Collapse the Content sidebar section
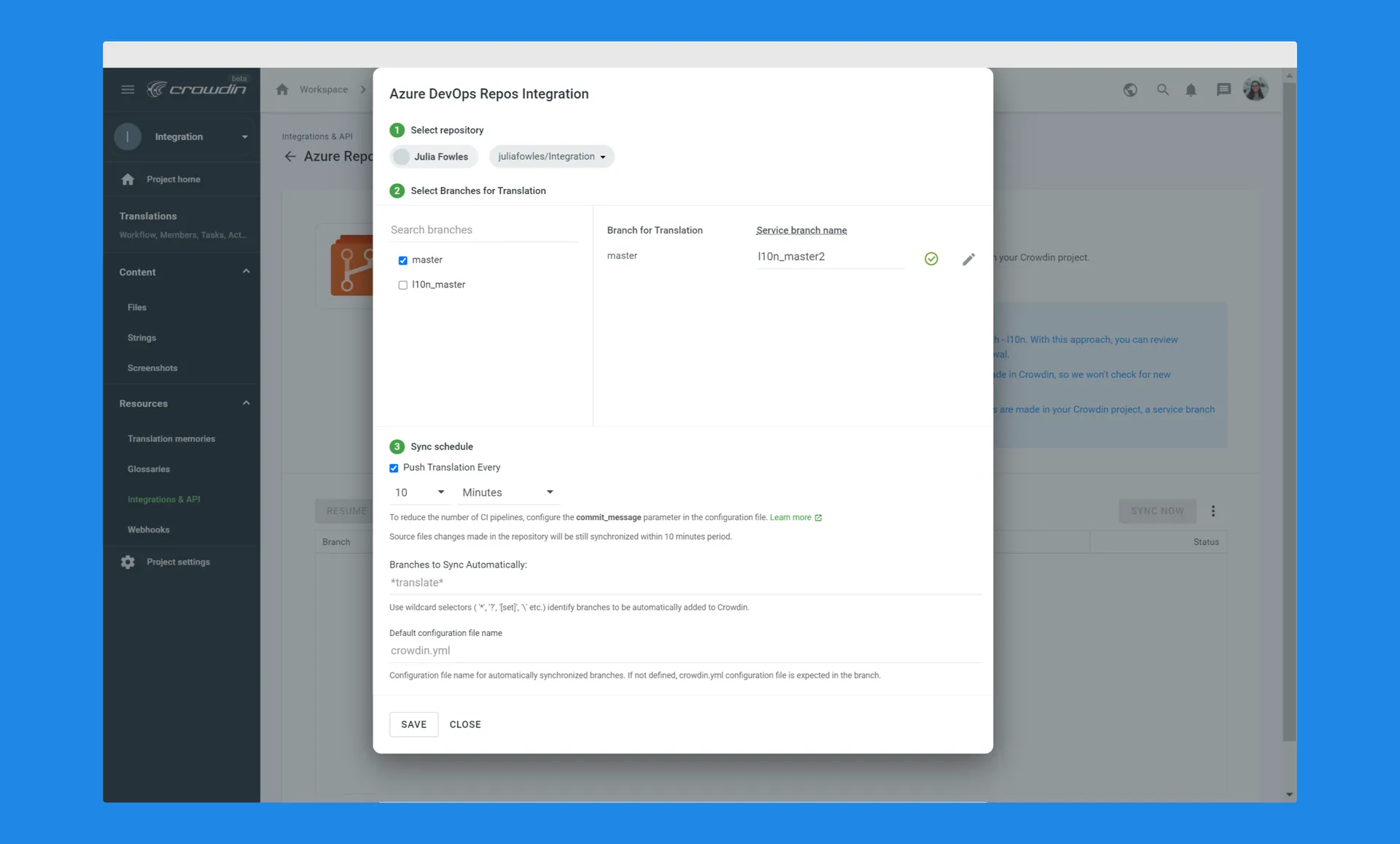The width and height of the screenshot is (1400, 844). [x=246, y=271]
